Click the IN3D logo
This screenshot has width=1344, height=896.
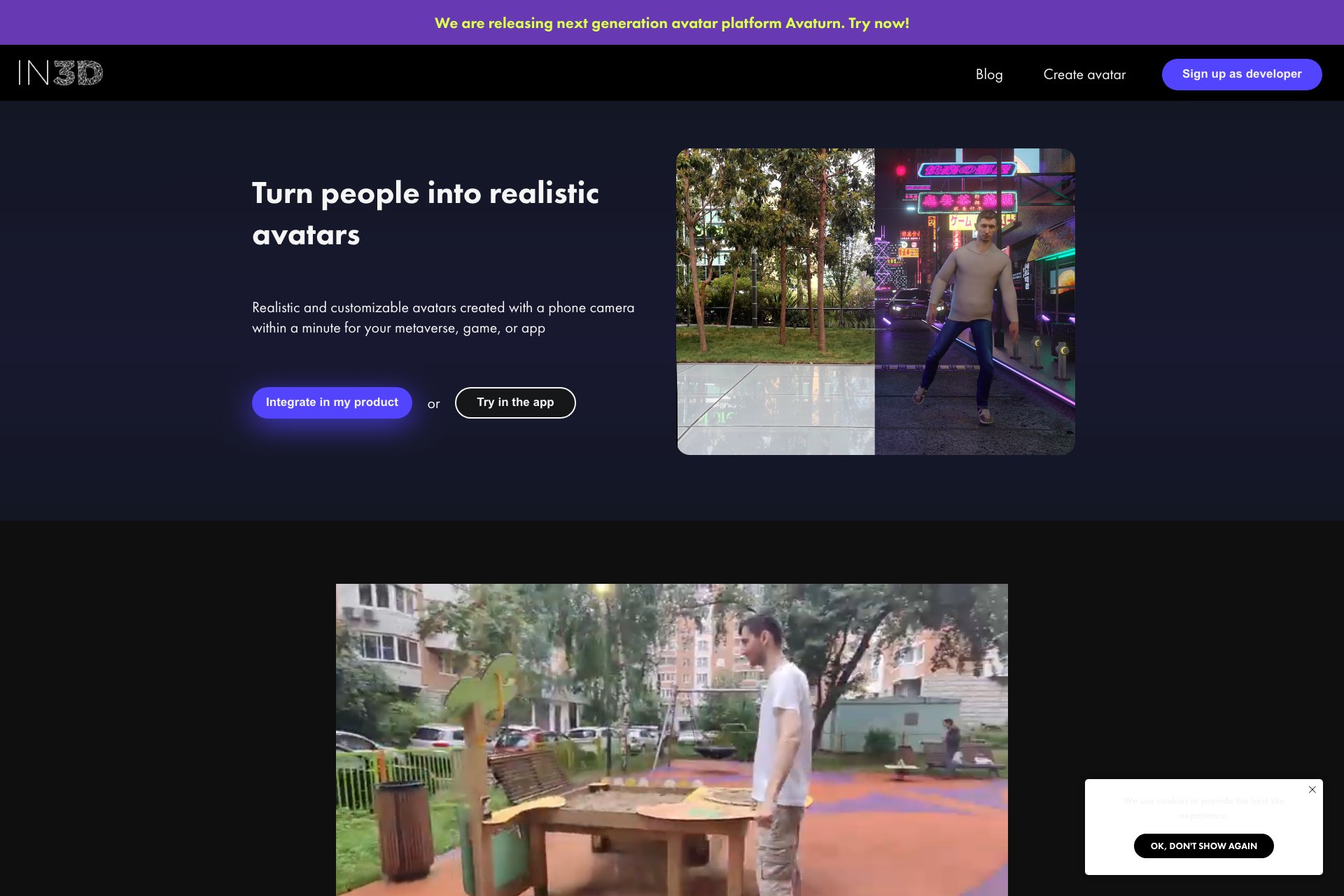tap(61, 73)
